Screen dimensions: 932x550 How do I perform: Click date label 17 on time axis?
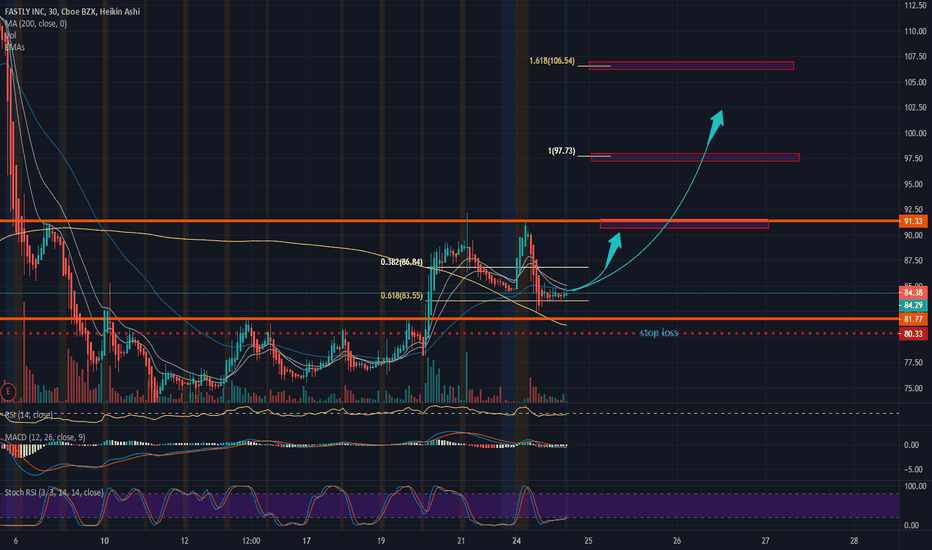click(307, 541)
